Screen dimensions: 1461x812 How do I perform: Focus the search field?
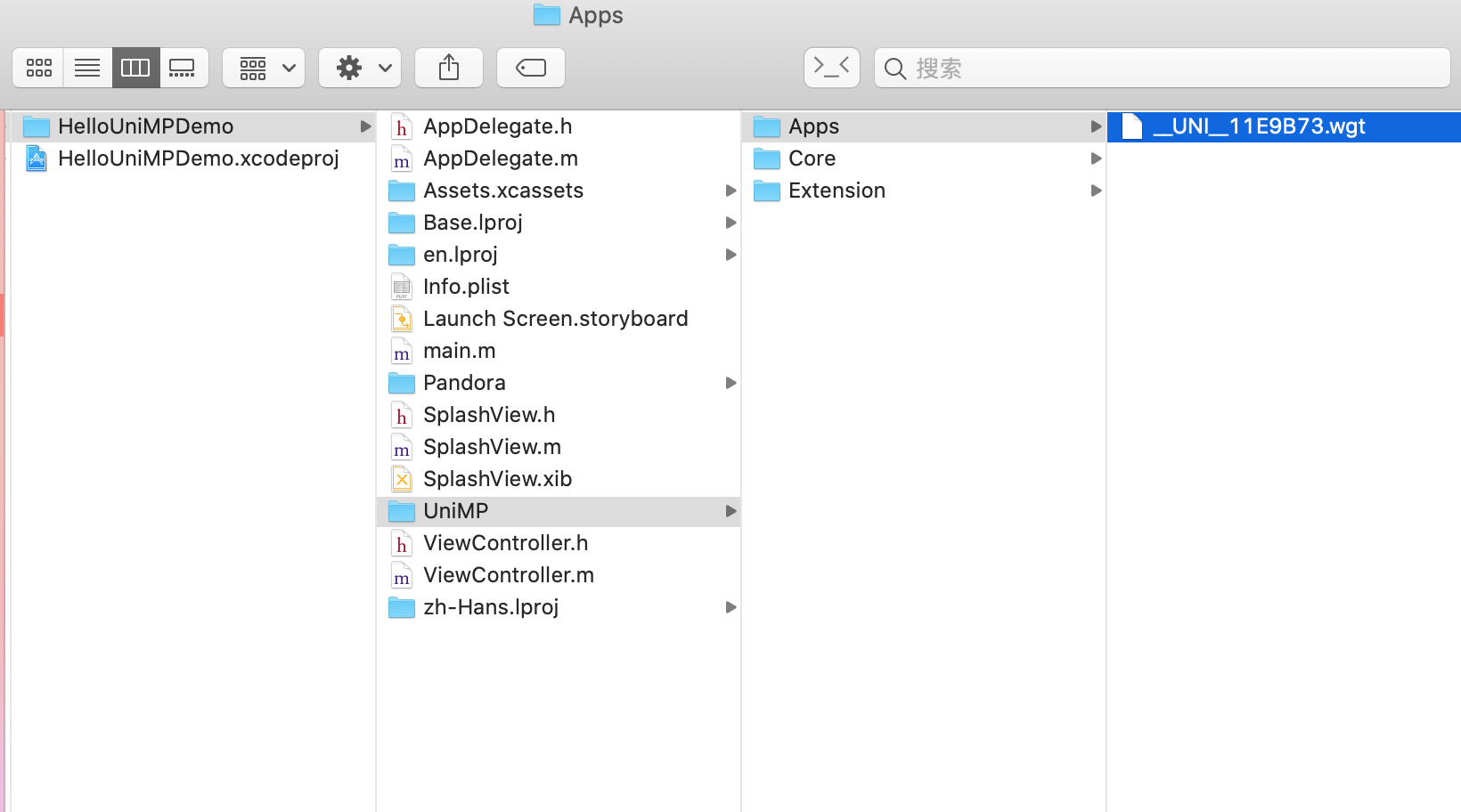pyautogui.click(x=1163, y=68)
